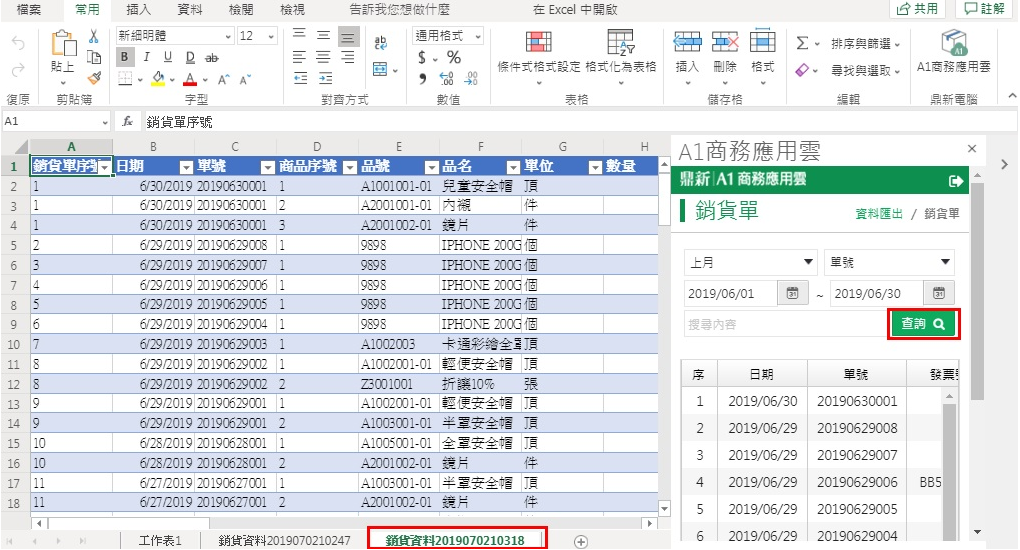Click the Wrap Text icon
1020x550 pixels.
[381, 43]
